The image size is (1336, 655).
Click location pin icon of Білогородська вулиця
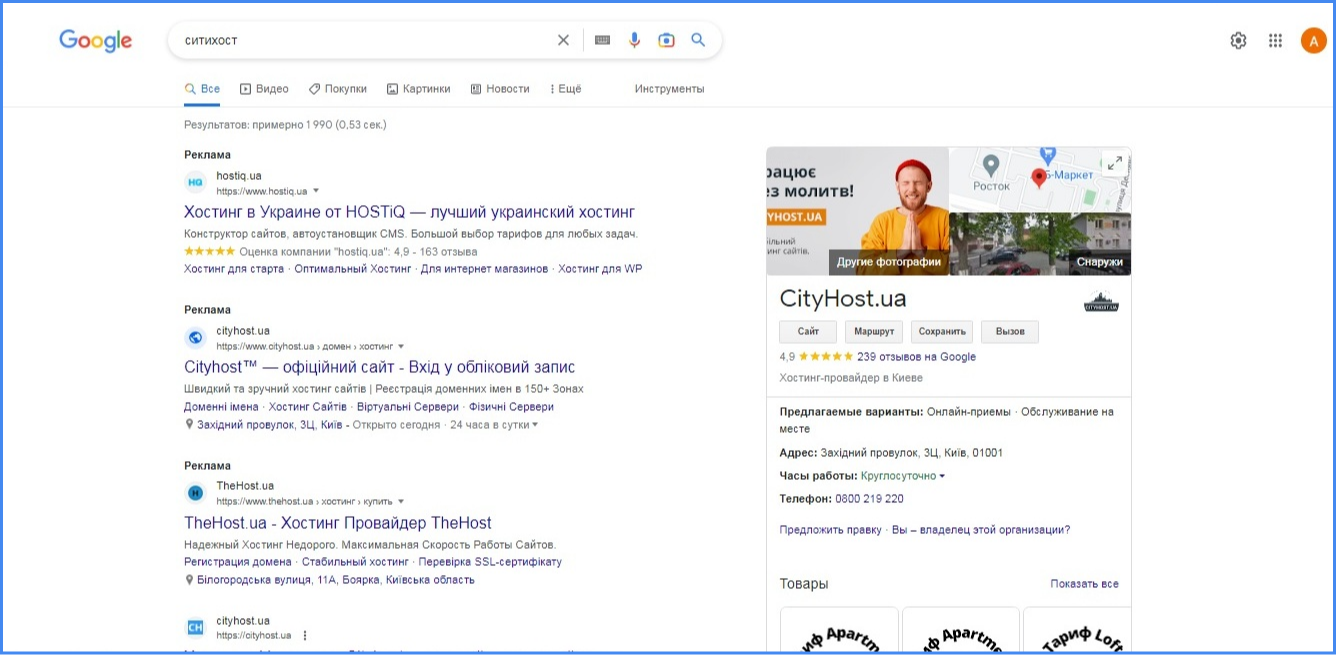[189, 580]
